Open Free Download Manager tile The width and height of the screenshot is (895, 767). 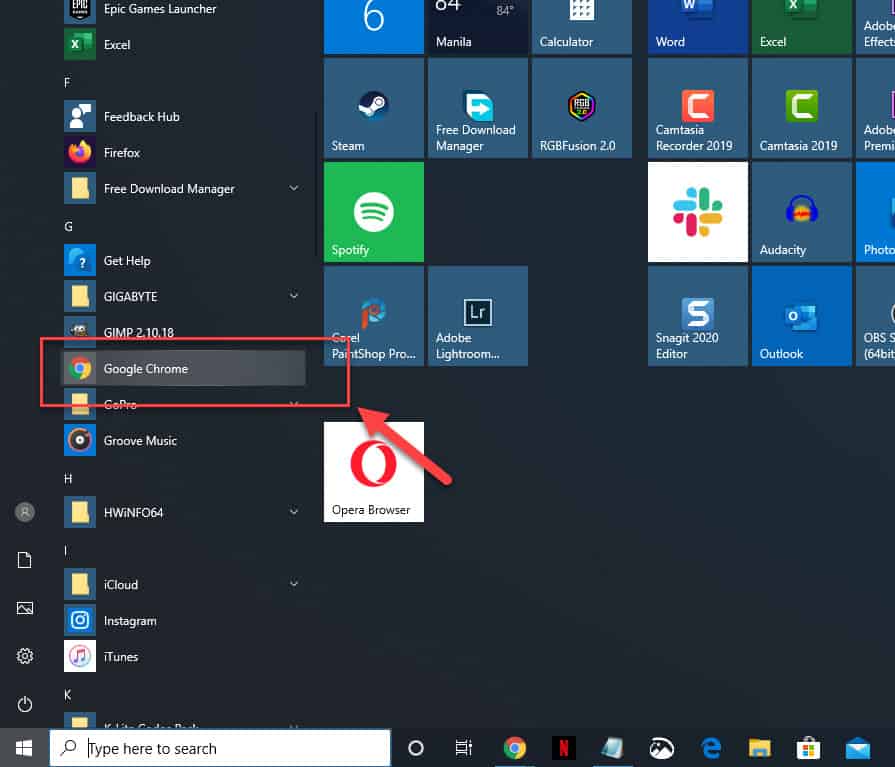478,108
